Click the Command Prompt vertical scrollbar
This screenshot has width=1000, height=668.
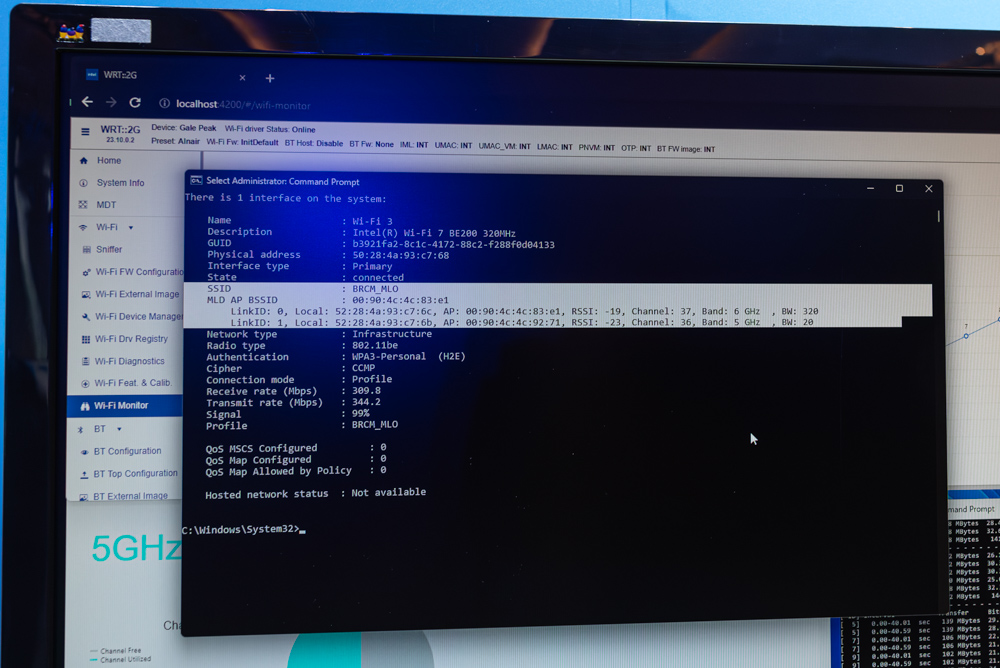click(939, 216)
